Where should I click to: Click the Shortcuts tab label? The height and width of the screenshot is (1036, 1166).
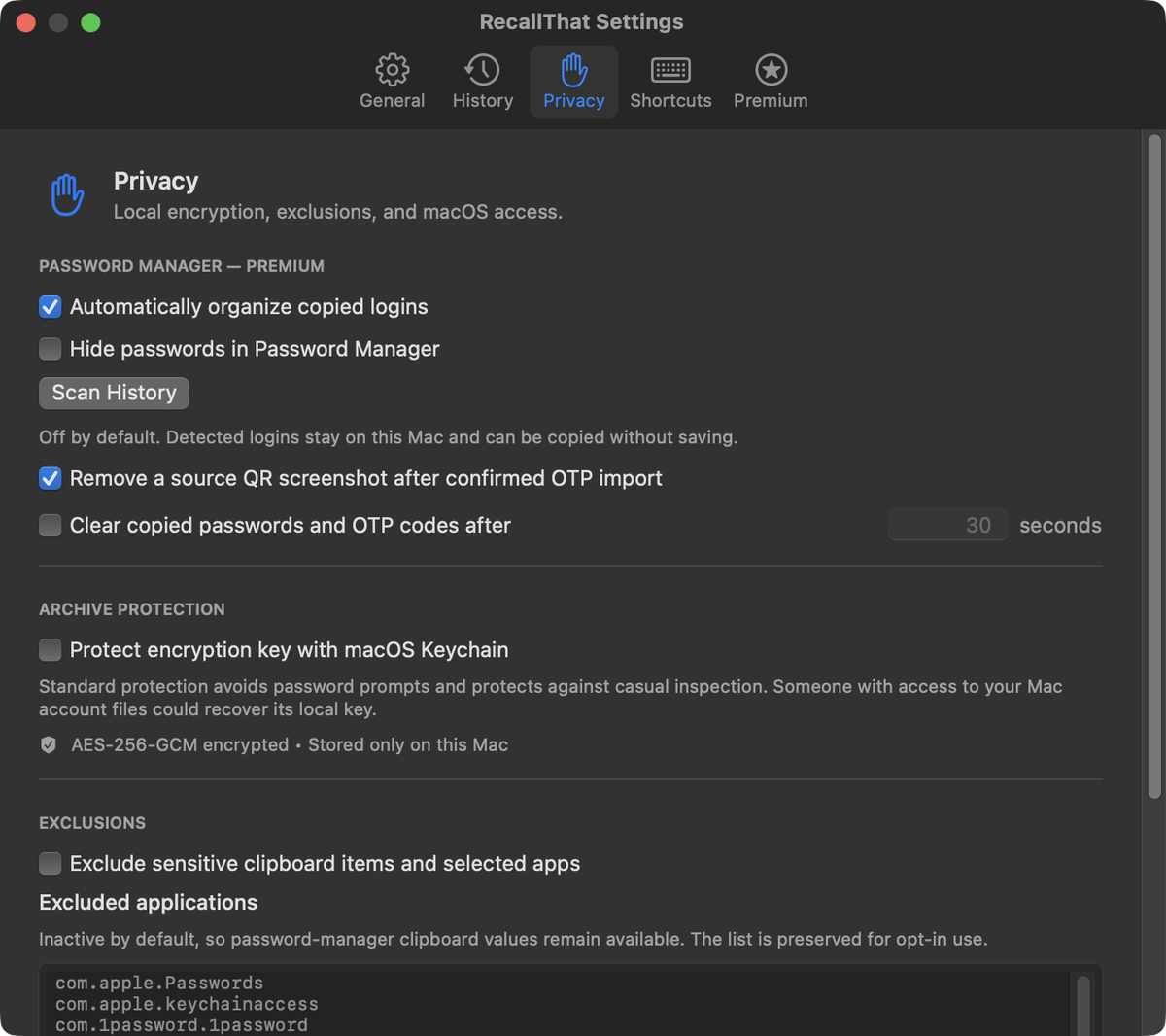coord(670,101)
